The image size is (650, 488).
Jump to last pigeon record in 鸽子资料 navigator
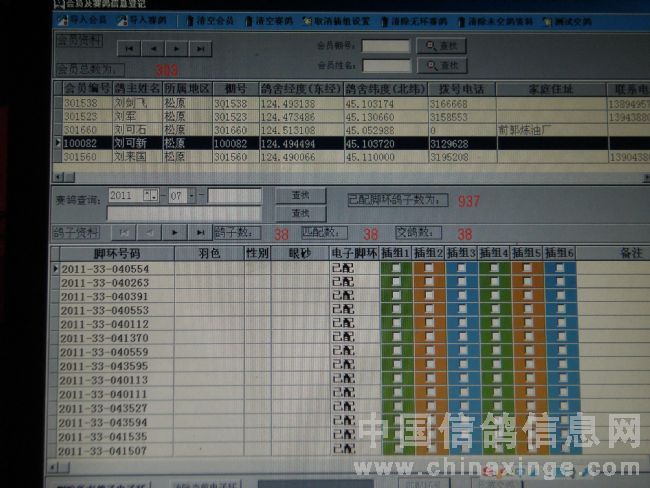point(201,232)
